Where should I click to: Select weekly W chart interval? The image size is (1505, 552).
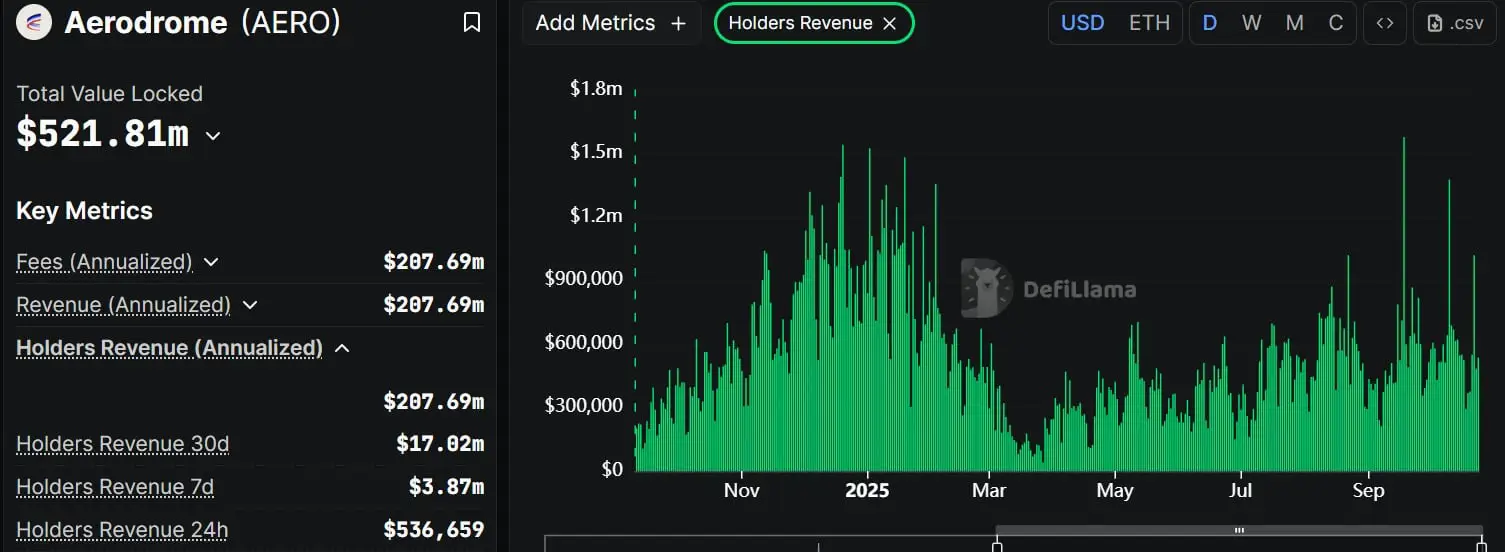(x=1251, y=23)
